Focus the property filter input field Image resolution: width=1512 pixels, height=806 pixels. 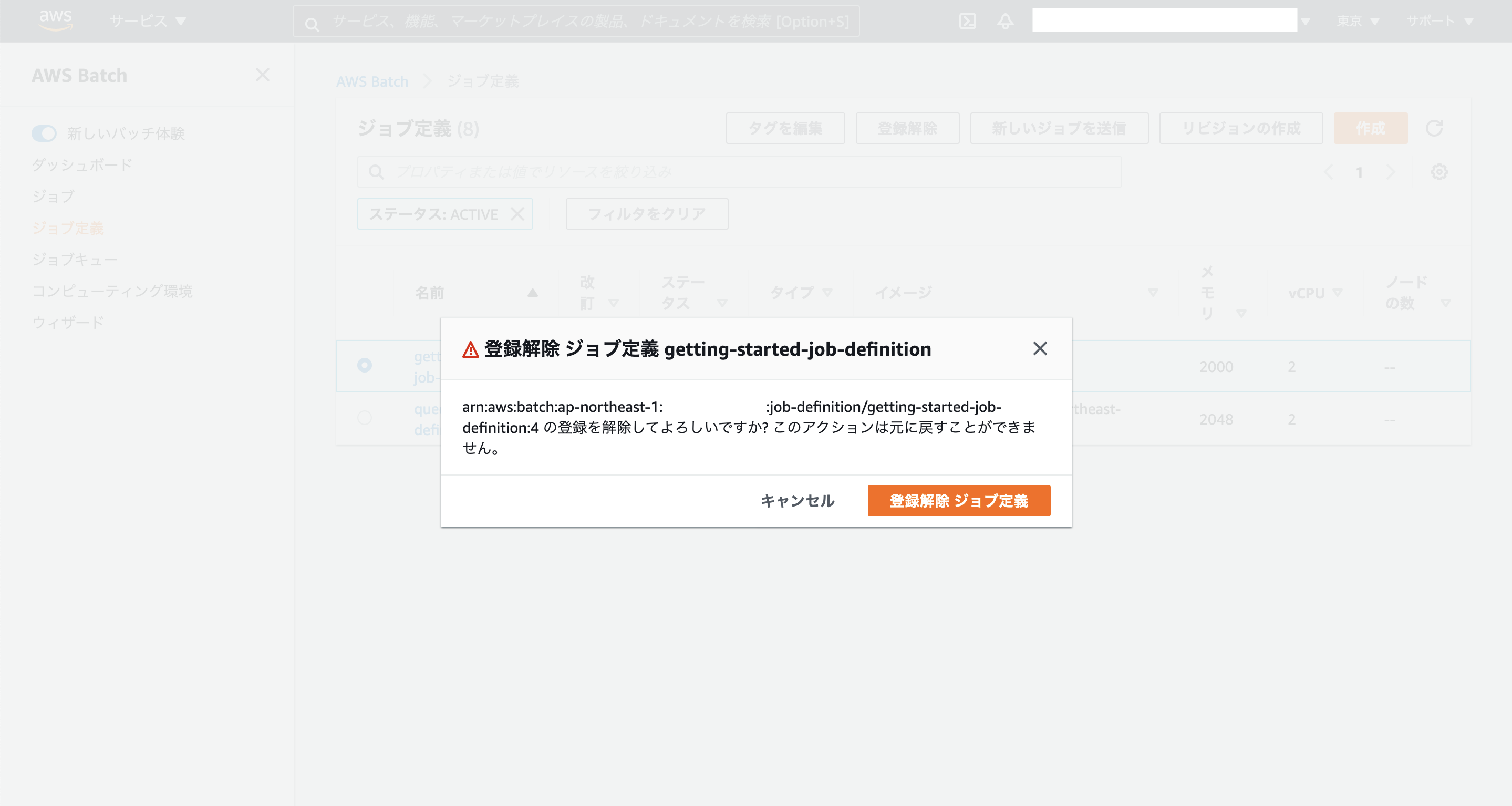pos(739,172)
